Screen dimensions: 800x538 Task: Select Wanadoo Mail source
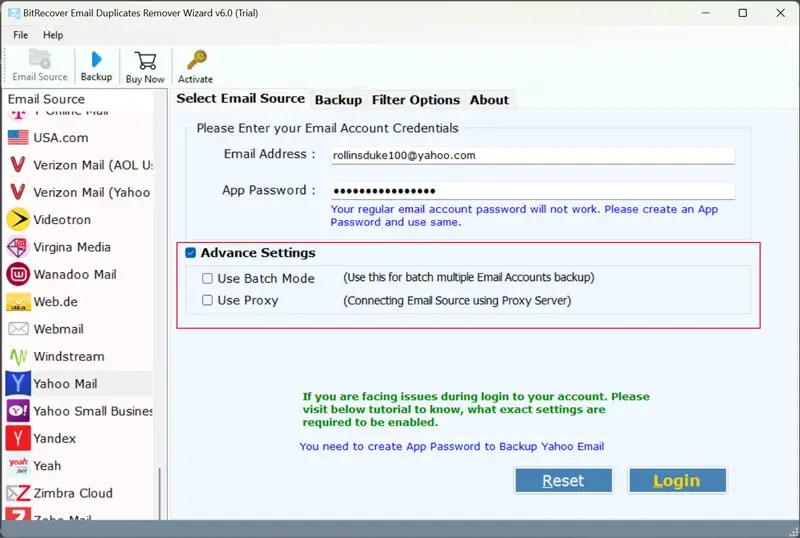pyautogui.click(x=75, y=274)
